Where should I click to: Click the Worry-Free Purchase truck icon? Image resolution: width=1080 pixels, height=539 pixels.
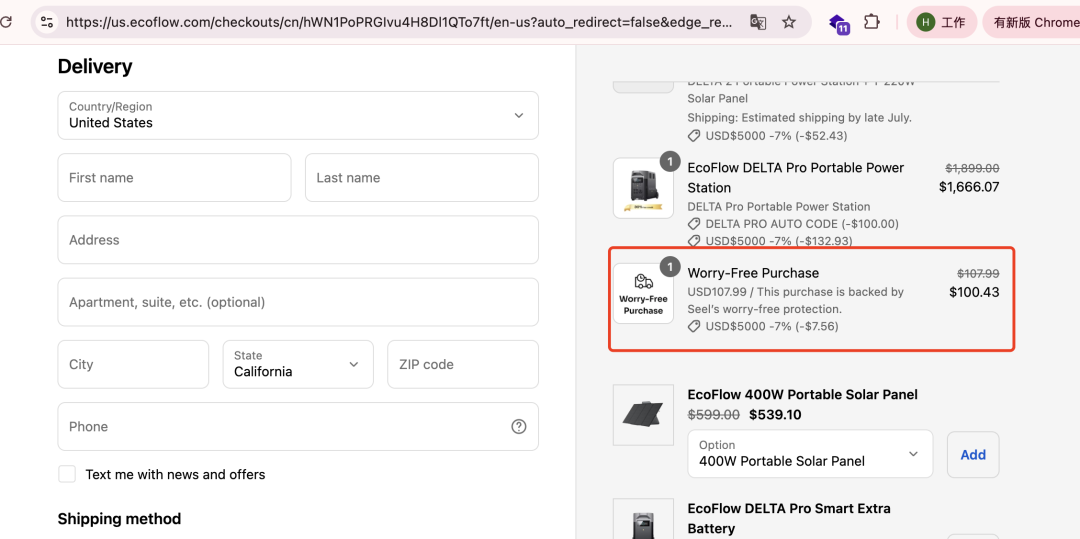coord(643,283)
